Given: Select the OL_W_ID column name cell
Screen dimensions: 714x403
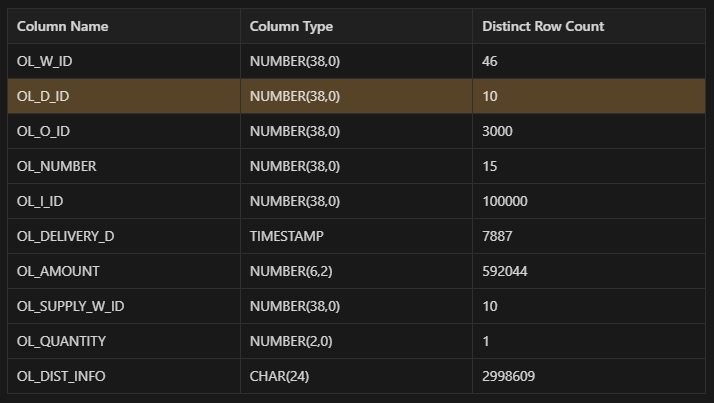Looking at the screenshot, I should pyautogui.click(x=124, y=61).
